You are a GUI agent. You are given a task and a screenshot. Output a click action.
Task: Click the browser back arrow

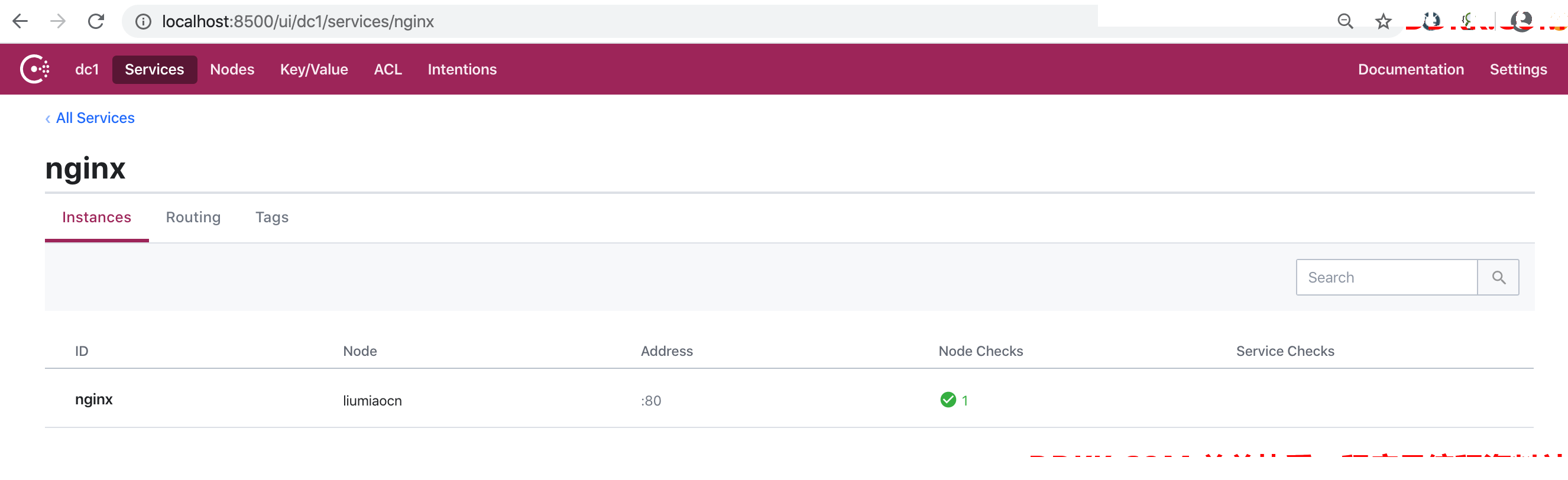click(20, 21)
